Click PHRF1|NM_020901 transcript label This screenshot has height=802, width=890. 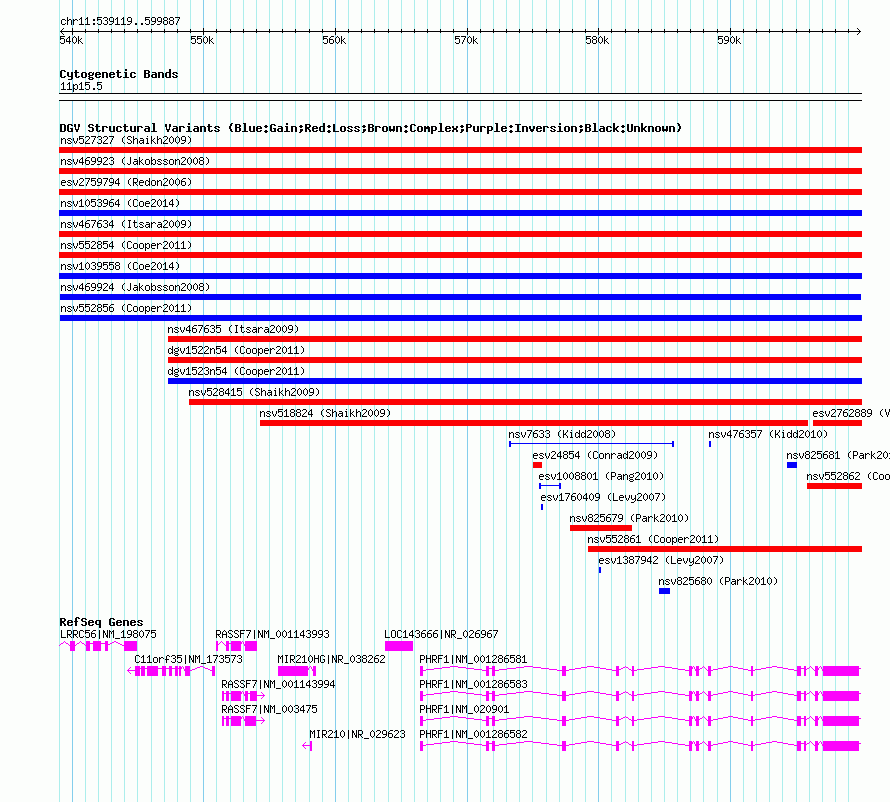[x=464, y=709]
